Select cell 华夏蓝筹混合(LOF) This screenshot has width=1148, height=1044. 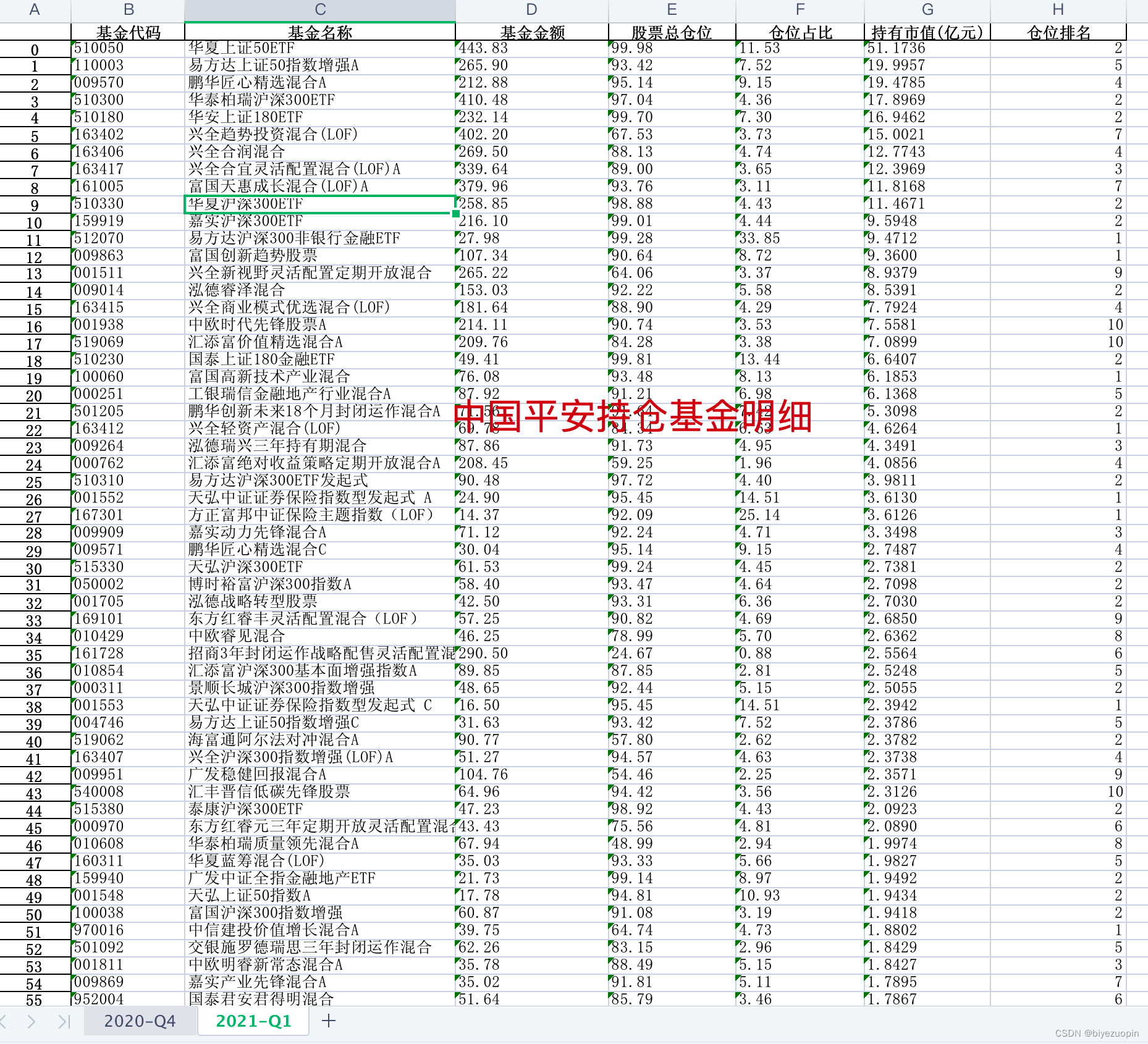click(x=320, y=861)
